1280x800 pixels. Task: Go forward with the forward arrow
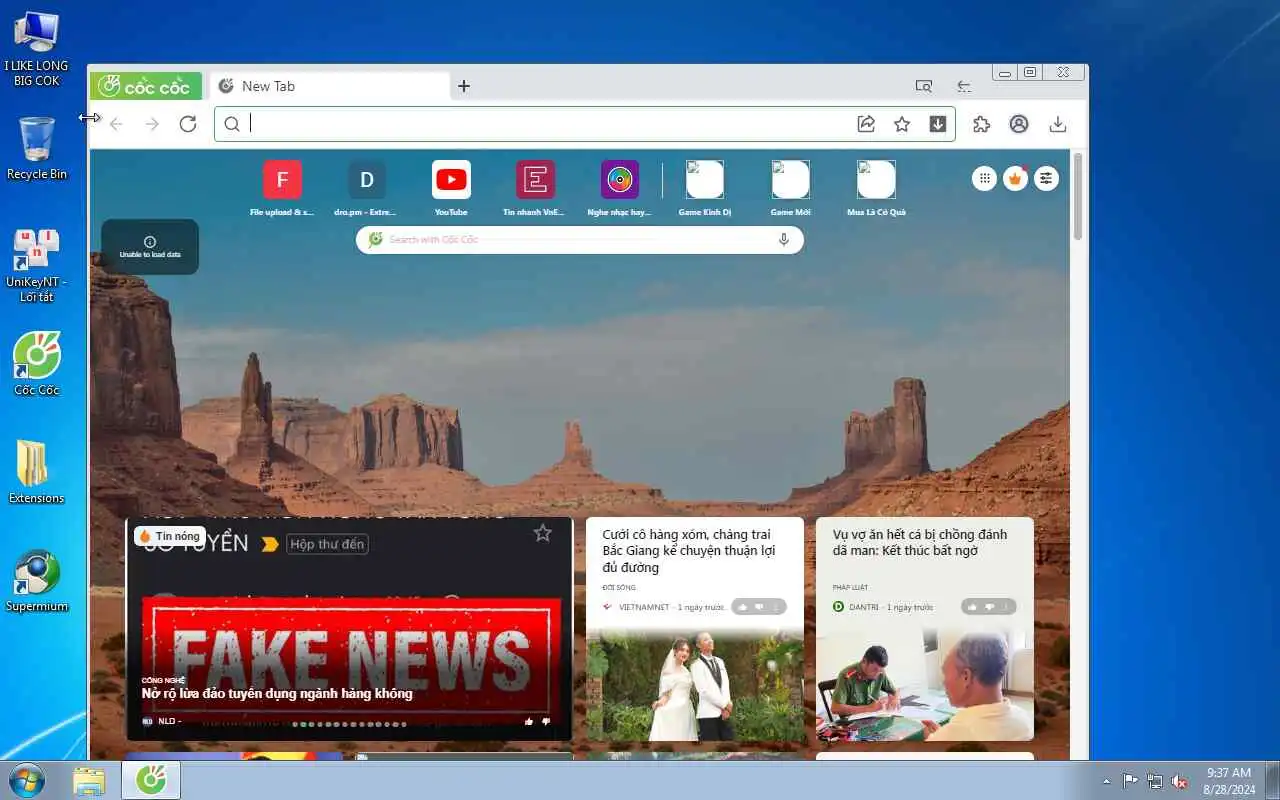click(x=152, y=124)
